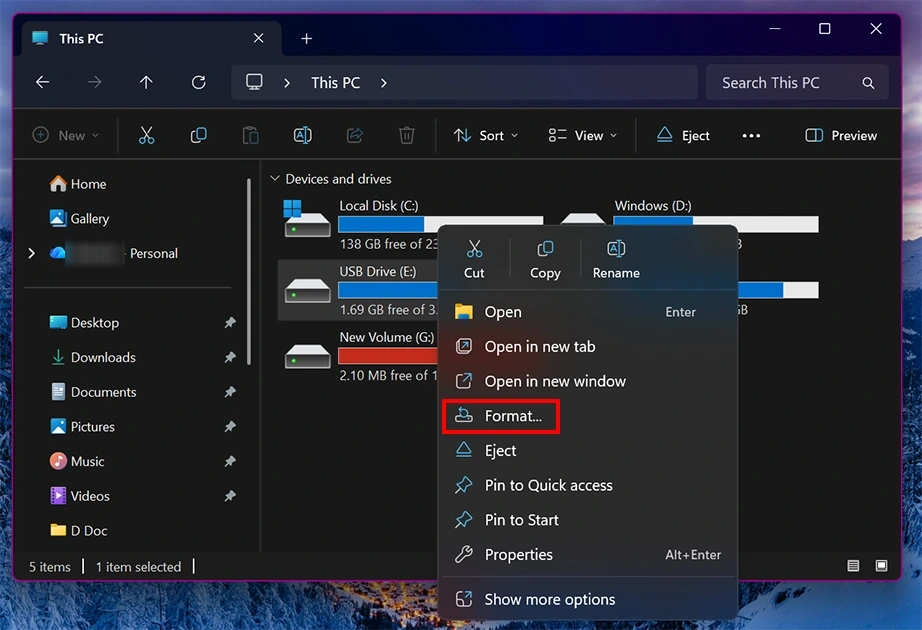Image resolution: width=922 pixels, height=630 pixels.
Task: Open the See more three-dots menu
Action: [x=751, y=135]
